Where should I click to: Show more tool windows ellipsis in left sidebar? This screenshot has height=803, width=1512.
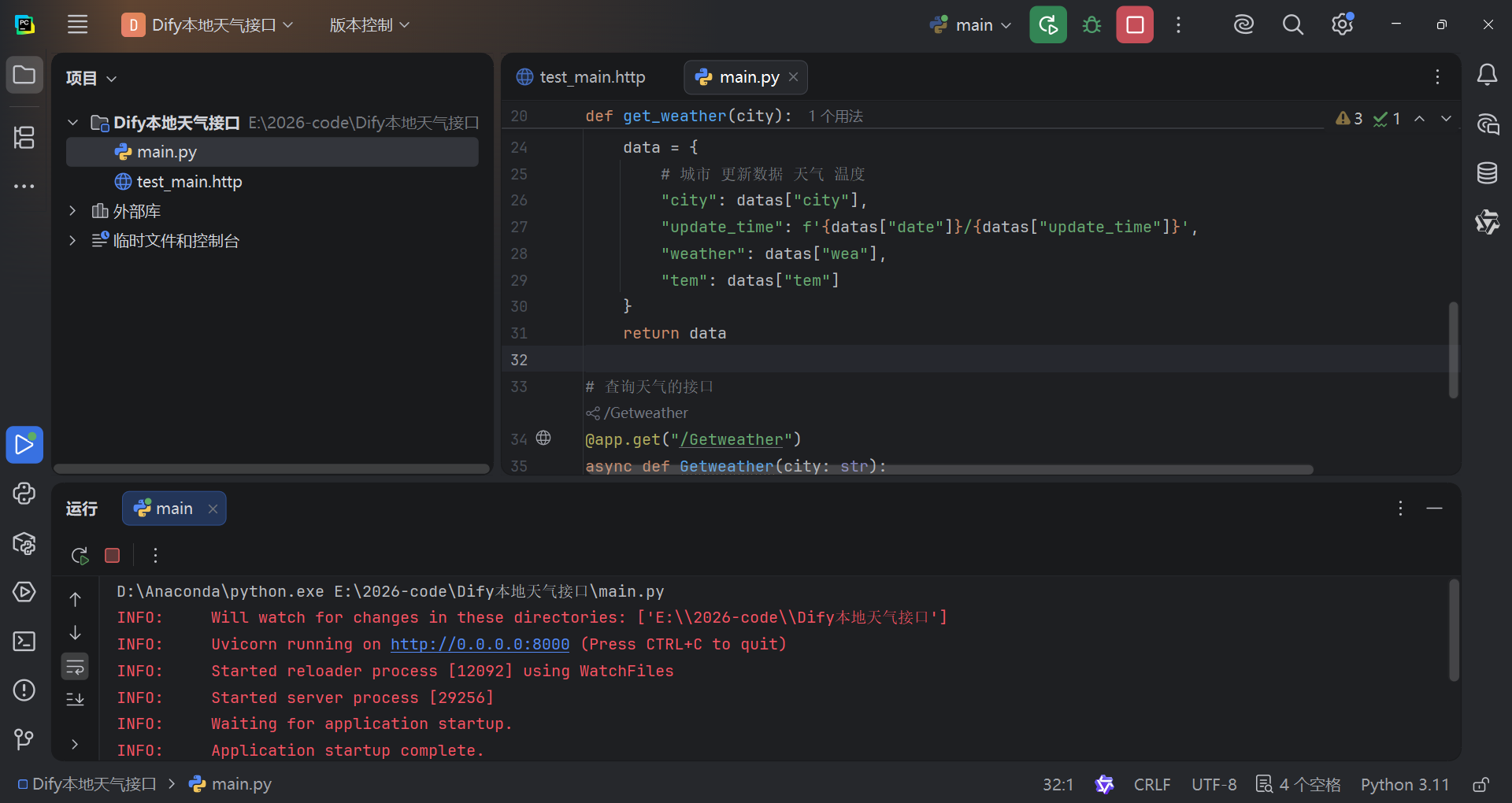pos(24,187)
